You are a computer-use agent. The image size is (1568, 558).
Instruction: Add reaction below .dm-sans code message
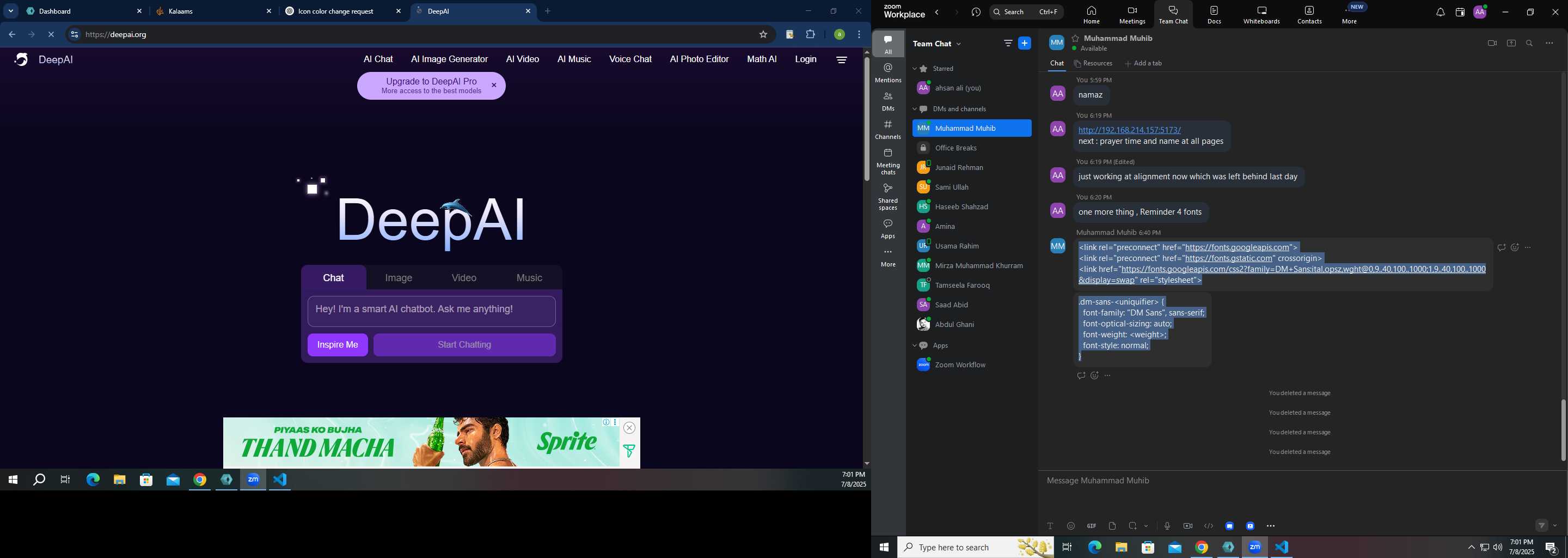tap(1094, 375)
